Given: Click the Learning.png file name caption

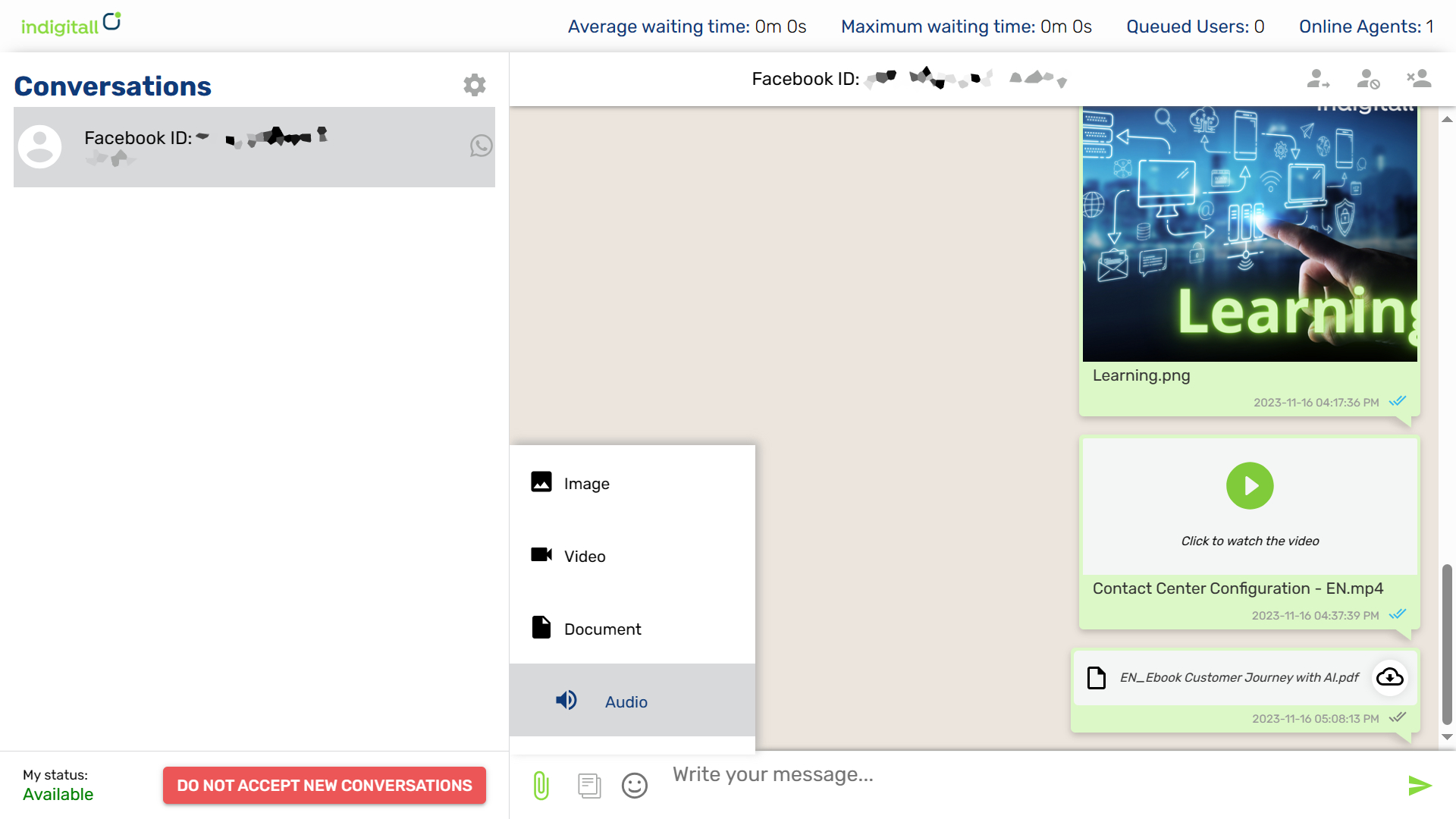Looking at the screenshot, I should 1141,375.
